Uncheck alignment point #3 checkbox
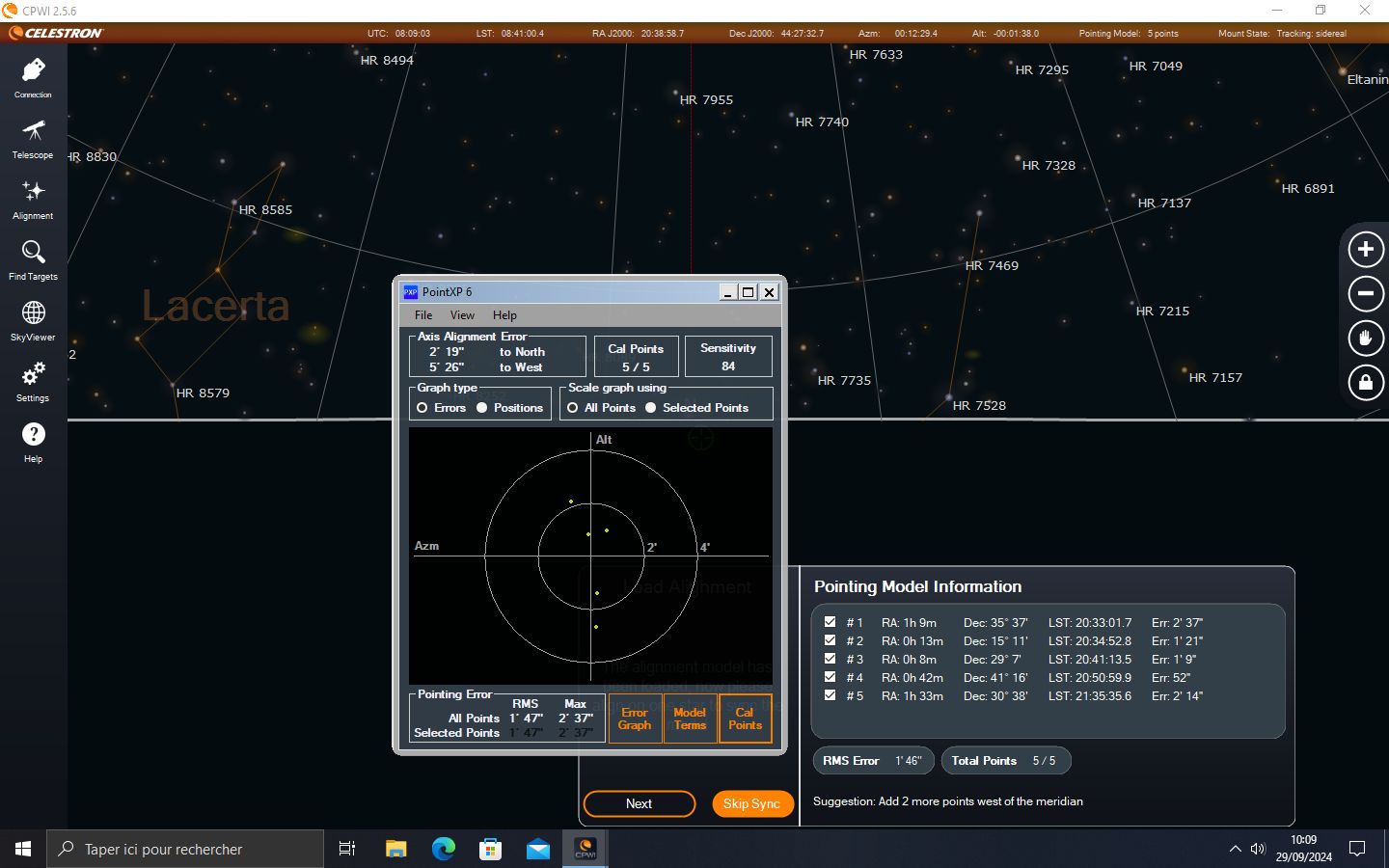The height and width of the screenshot is (868, 1389). pyautogui.click(x=830, y=659)
